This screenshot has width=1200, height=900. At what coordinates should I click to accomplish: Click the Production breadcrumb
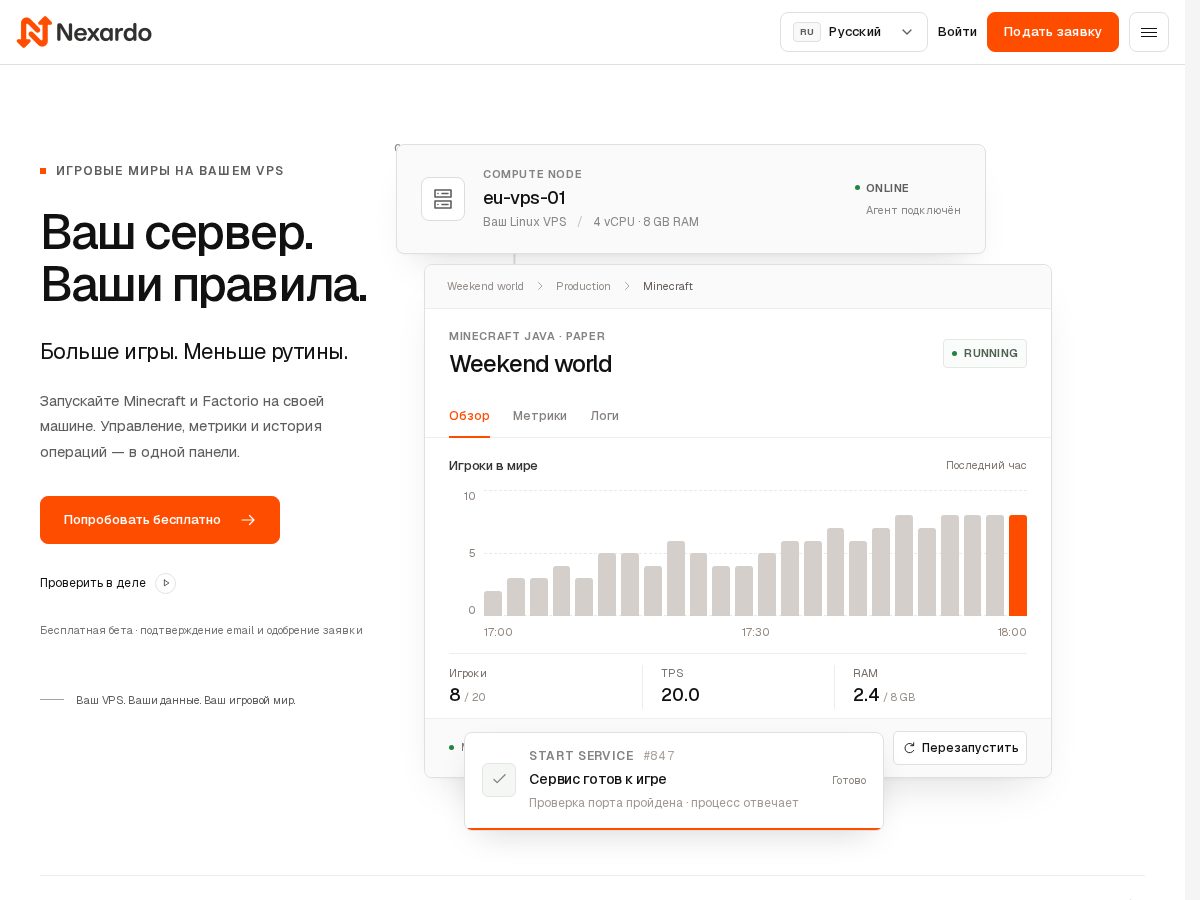click(x=583, y=286)
